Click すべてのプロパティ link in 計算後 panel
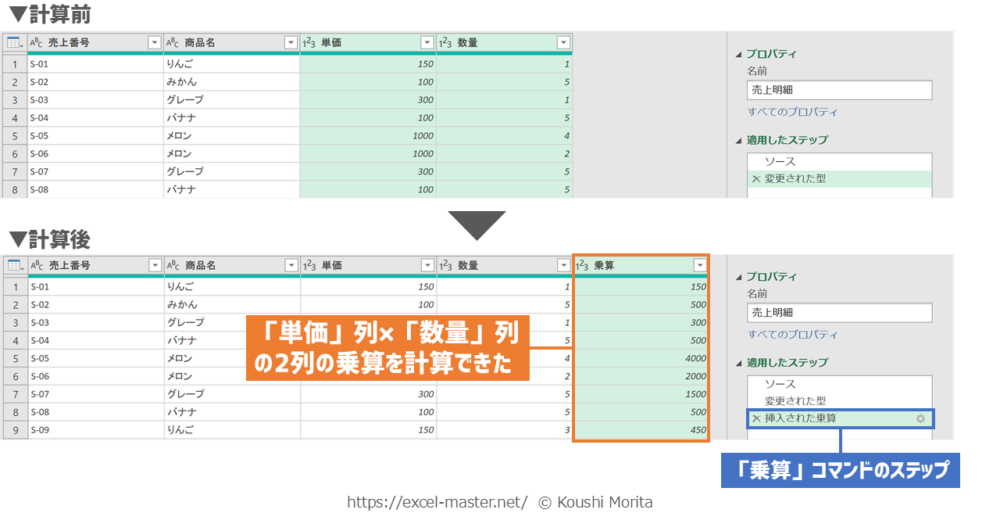This screenshot has width=1000, height=513. point(792,334)
